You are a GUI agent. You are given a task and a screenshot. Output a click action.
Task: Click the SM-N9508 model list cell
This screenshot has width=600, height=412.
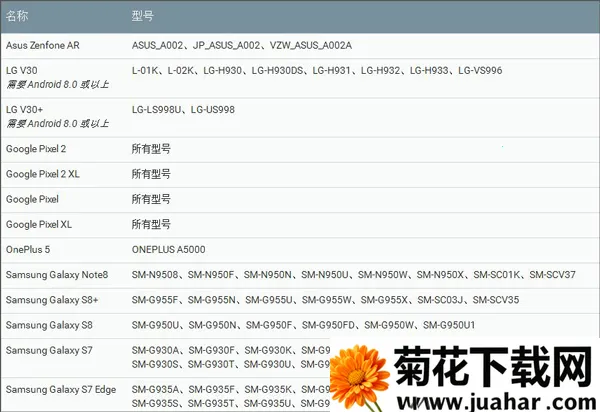click(x=354, y=275)
